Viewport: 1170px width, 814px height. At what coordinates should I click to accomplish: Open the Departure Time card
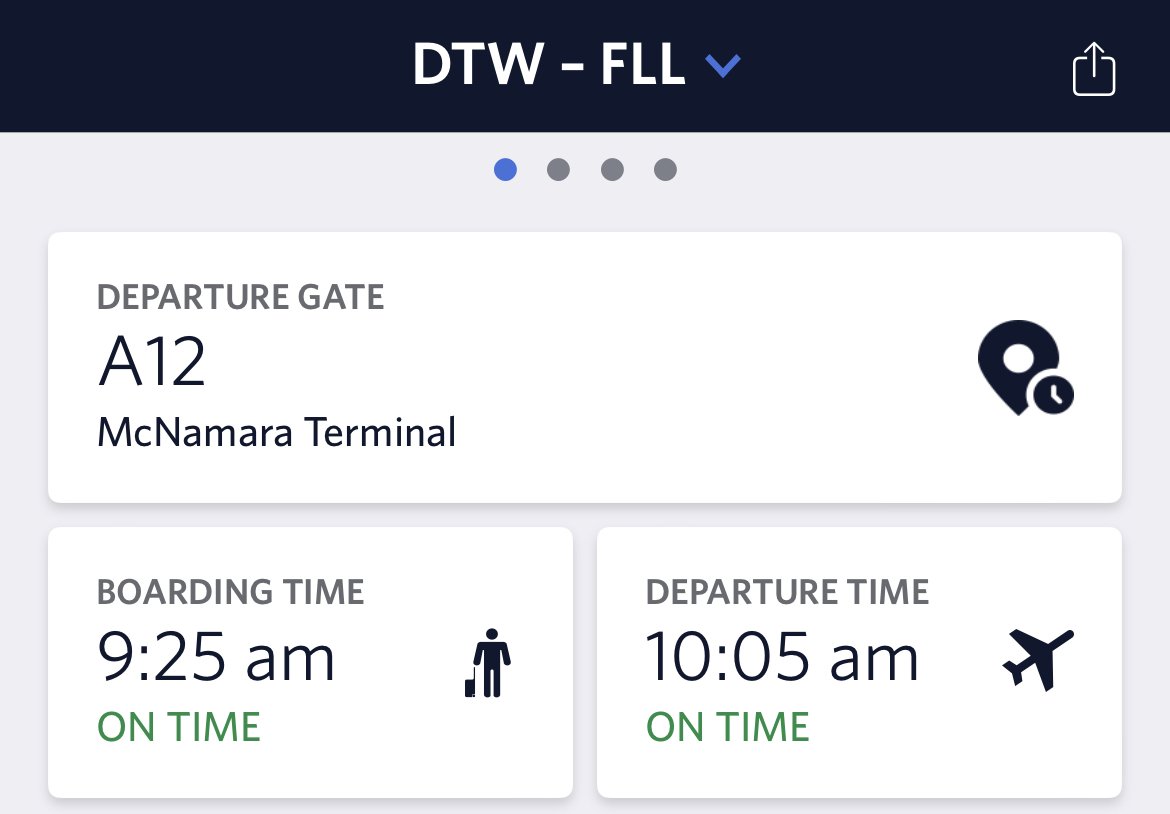point(859,663)
